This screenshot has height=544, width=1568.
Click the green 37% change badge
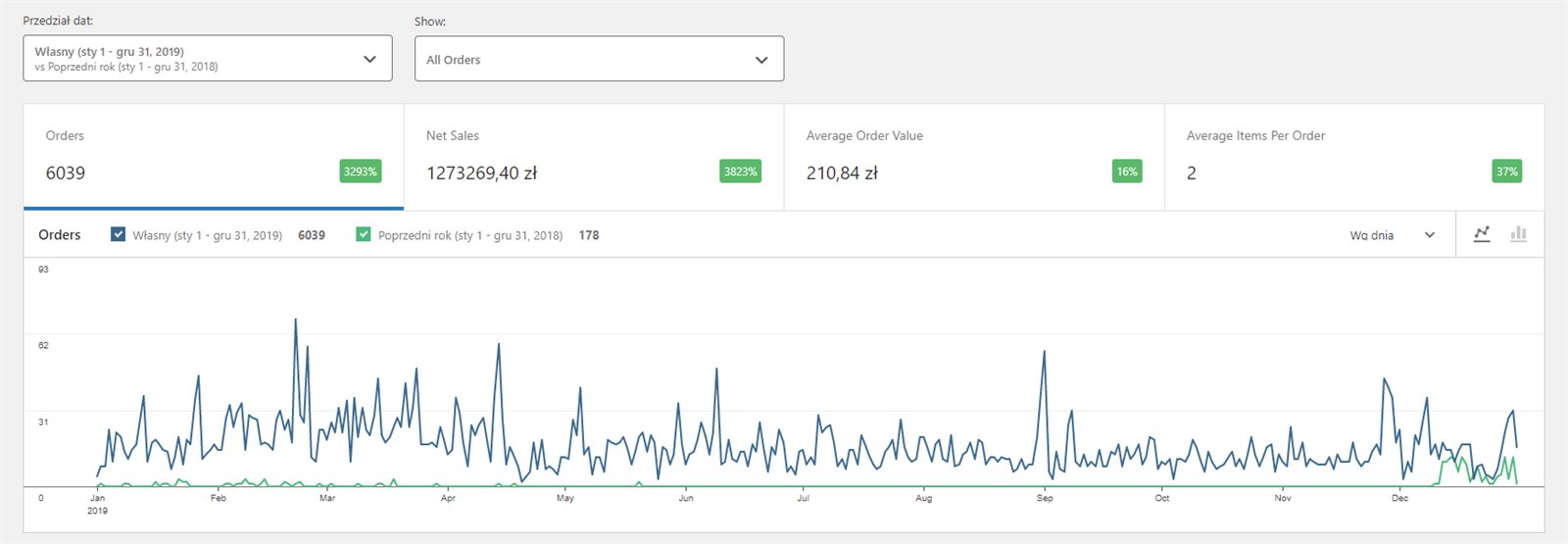point(1506,172)
